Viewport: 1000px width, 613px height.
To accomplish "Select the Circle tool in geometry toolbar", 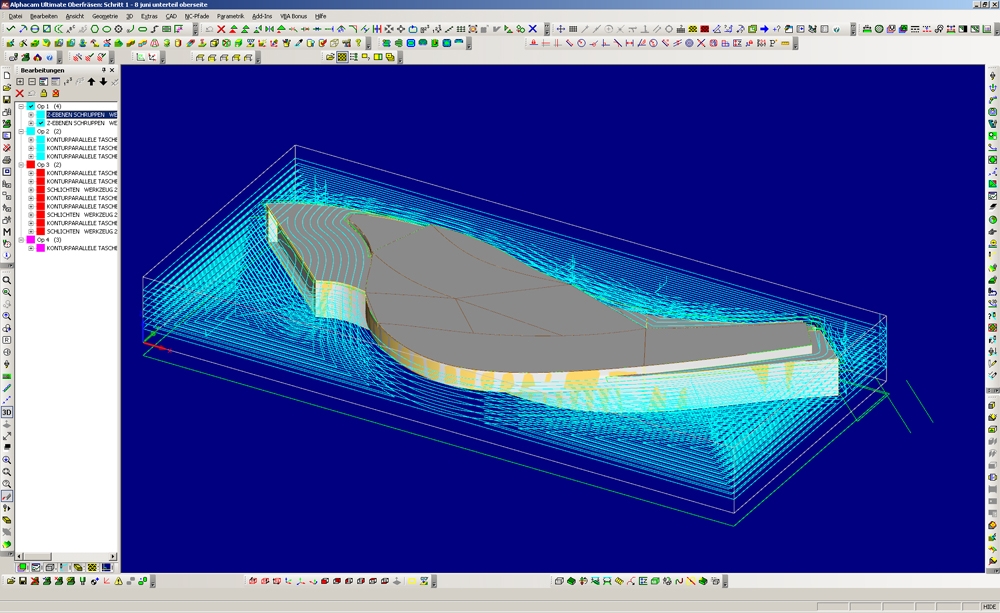I will [34, 29].
